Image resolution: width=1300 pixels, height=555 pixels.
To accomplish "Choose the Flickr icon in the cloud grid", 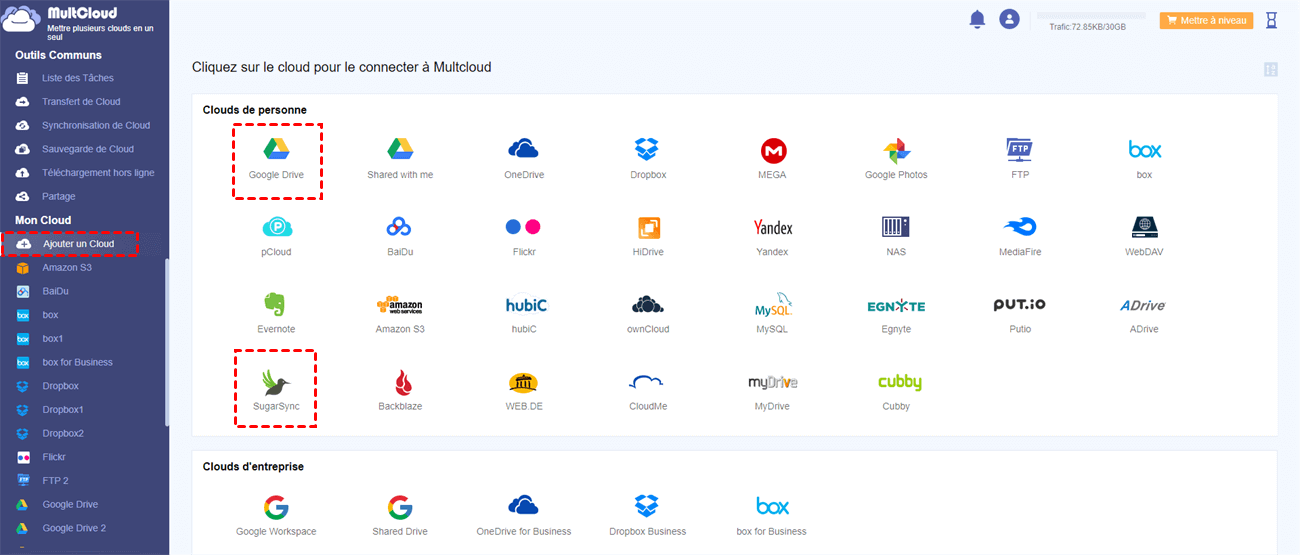I will [524, 228].
